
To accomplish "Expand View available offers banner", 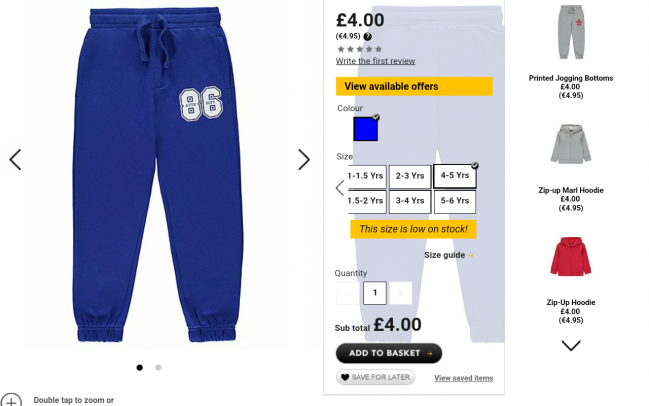I will point(414,86).
